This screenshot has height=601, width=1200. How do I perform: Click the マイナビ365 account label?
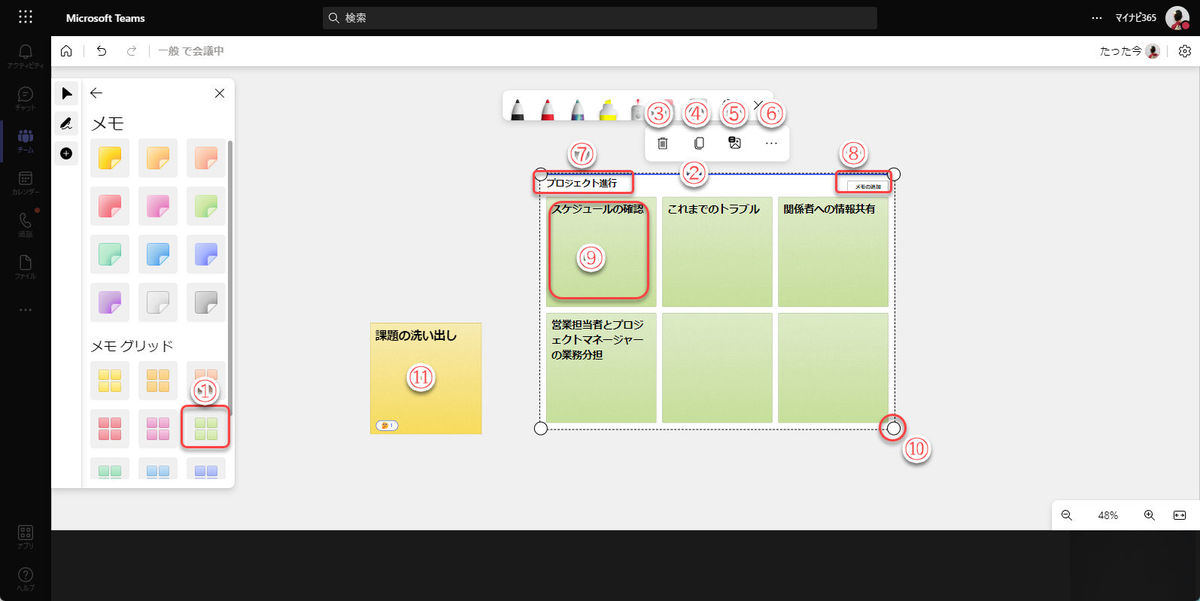(x=1136, y=18)
